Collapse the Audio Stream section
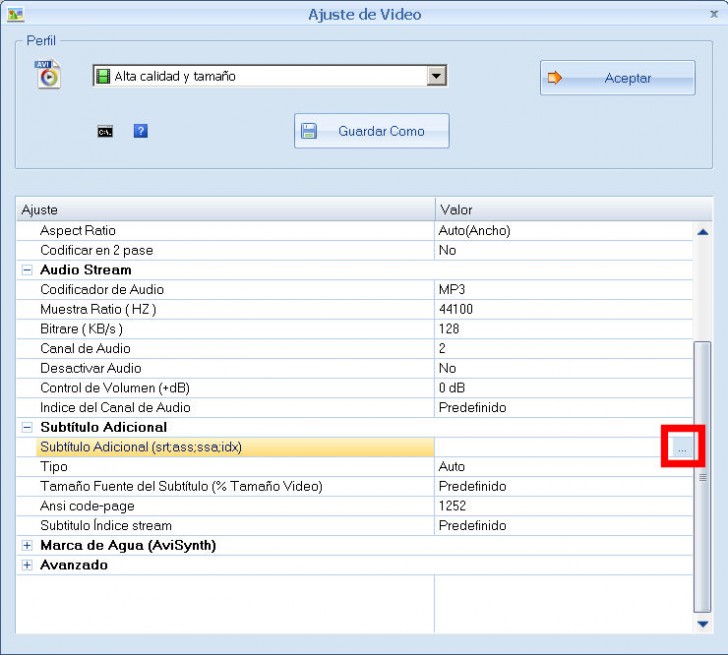The width and height of the screenshot is (728, 655). 27,270
